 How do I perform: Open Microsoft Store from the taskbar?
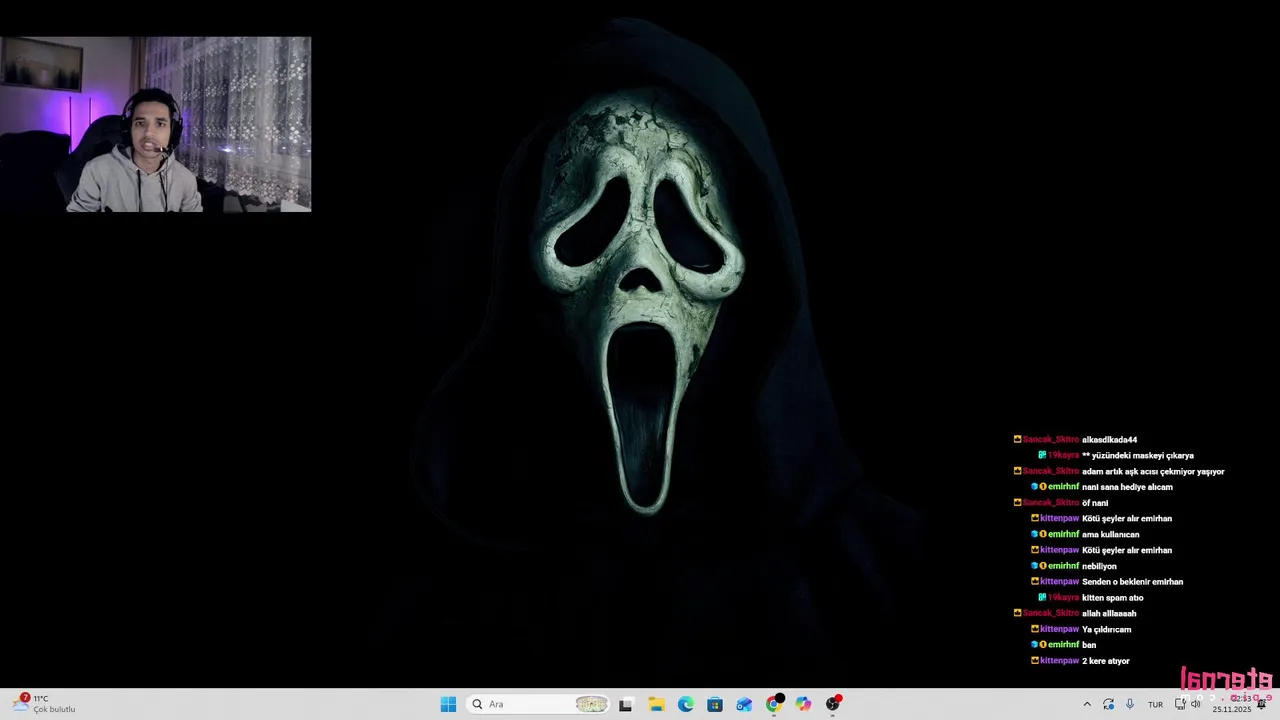(x=715, y=704)
